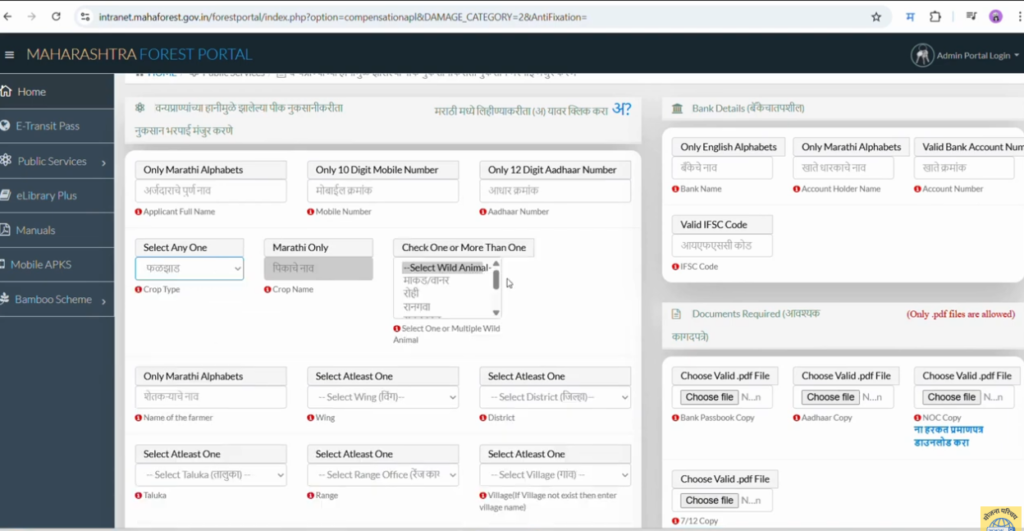Screen dimensions: 1024x531
Task: Expand the Select Wing dropdown
Action: (x=383, y=397)
